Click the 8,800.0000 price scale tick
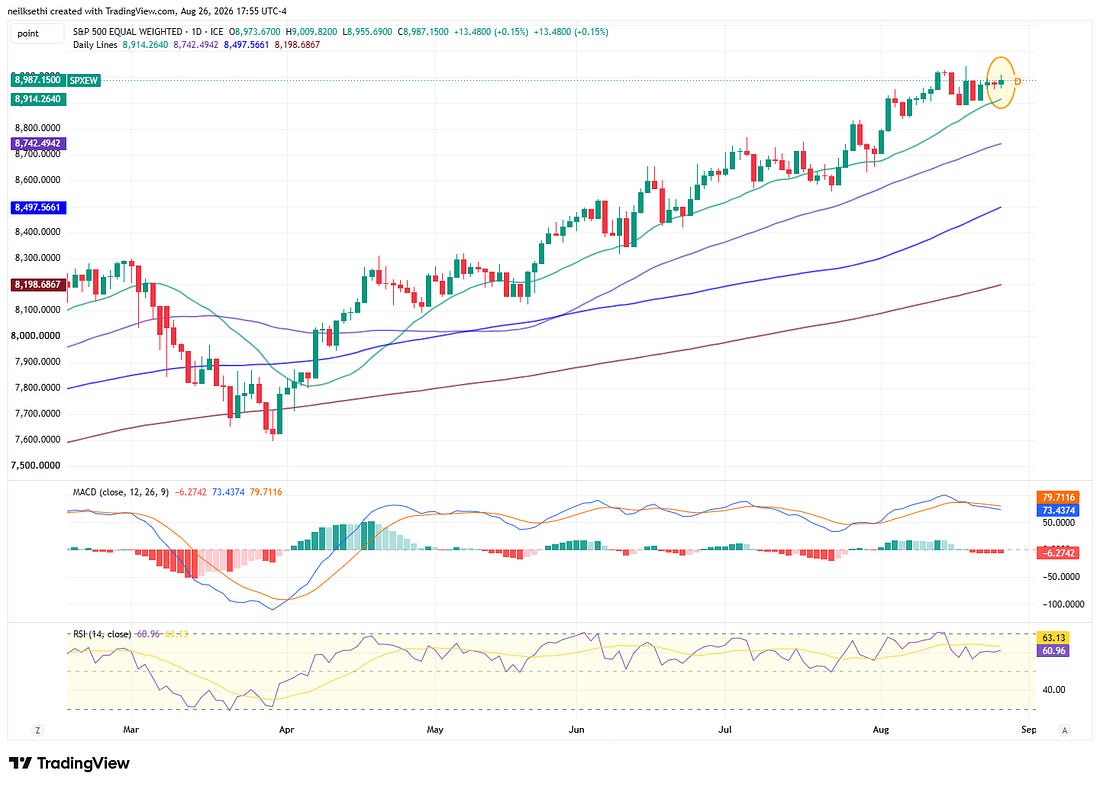 (x=37, y=128)
